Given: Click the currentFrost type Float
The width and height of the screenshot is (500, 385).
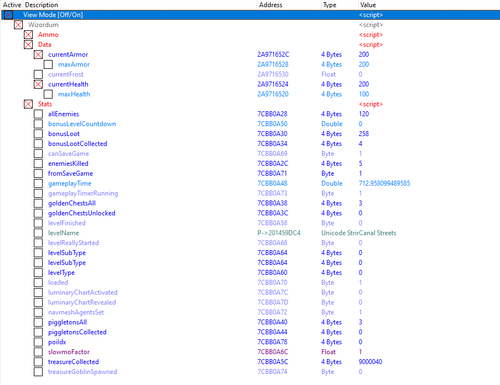Looking at the screenshot, I should [x=328, y=74].
